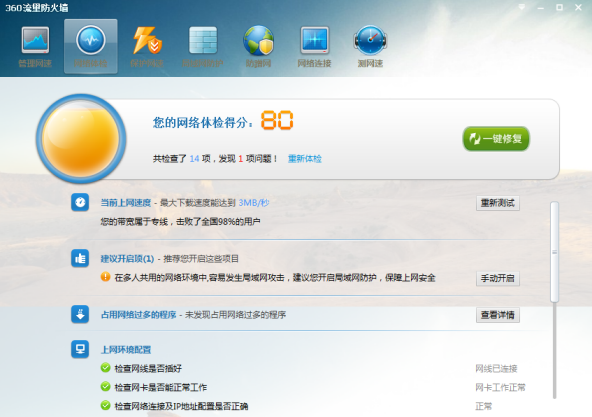Maximize the 360 firewall window
Viewport: 592px width, 417px height.
point(560,7)
